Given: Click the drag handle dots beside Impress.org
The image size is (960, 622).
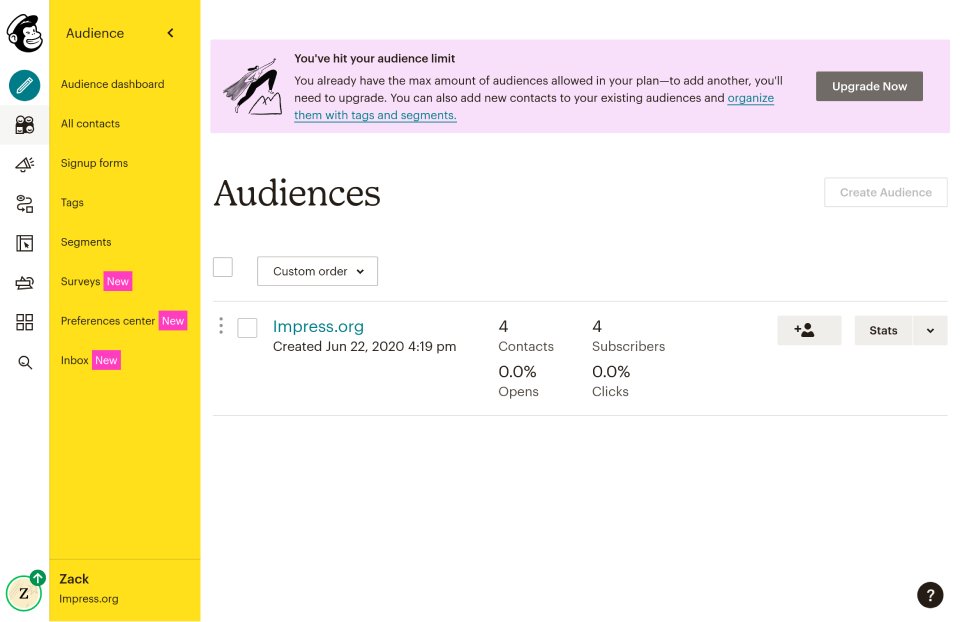Looking at the screenshot, I should [x=221, y=326].
